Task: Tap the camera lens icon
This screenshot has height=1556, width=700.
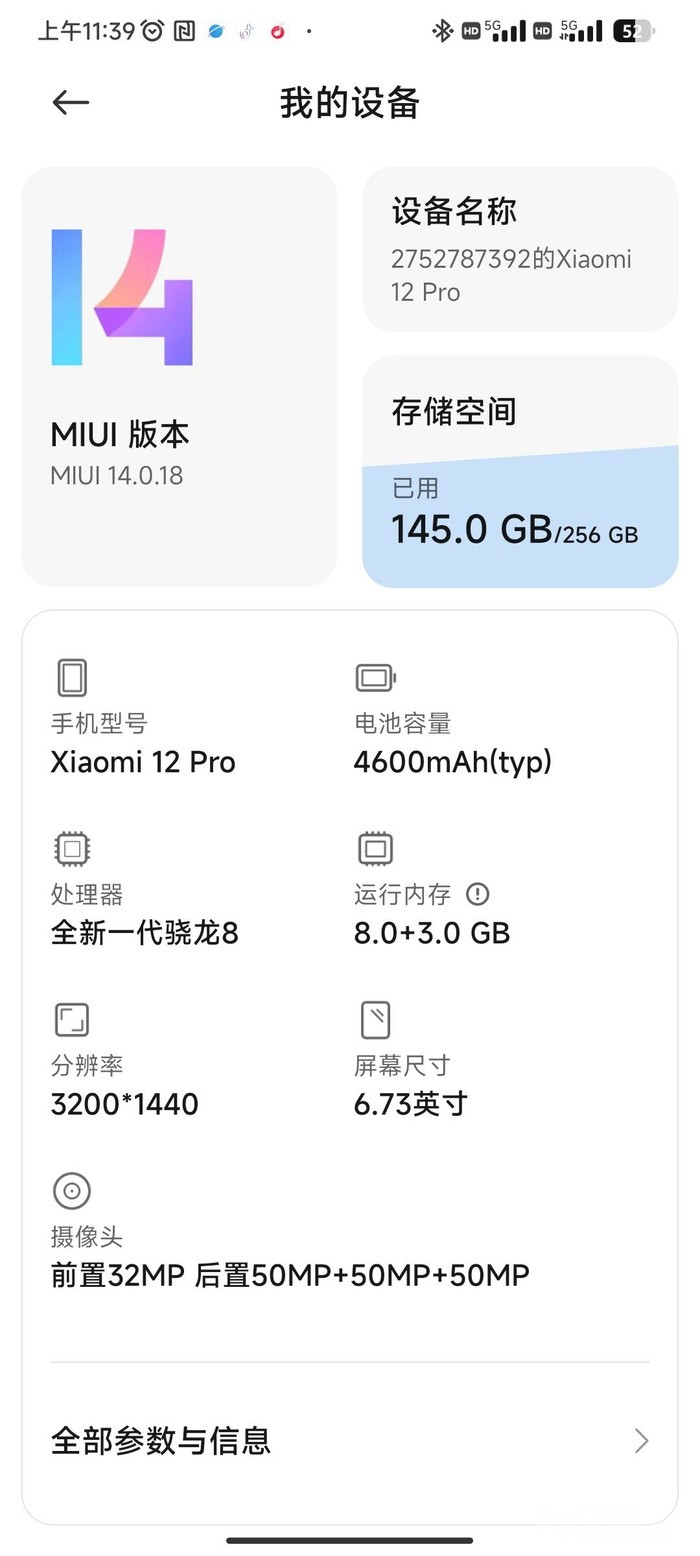Action: (x=72, y=1191)
